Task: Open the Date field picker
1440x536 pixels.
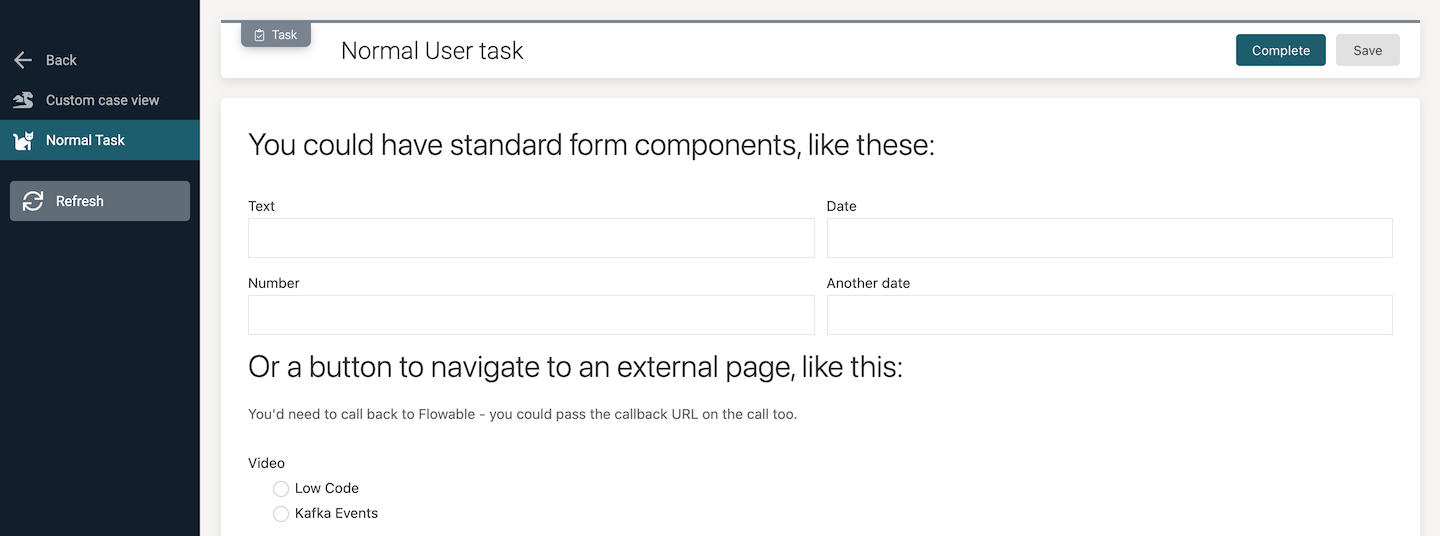Action: click(1109, 238)
